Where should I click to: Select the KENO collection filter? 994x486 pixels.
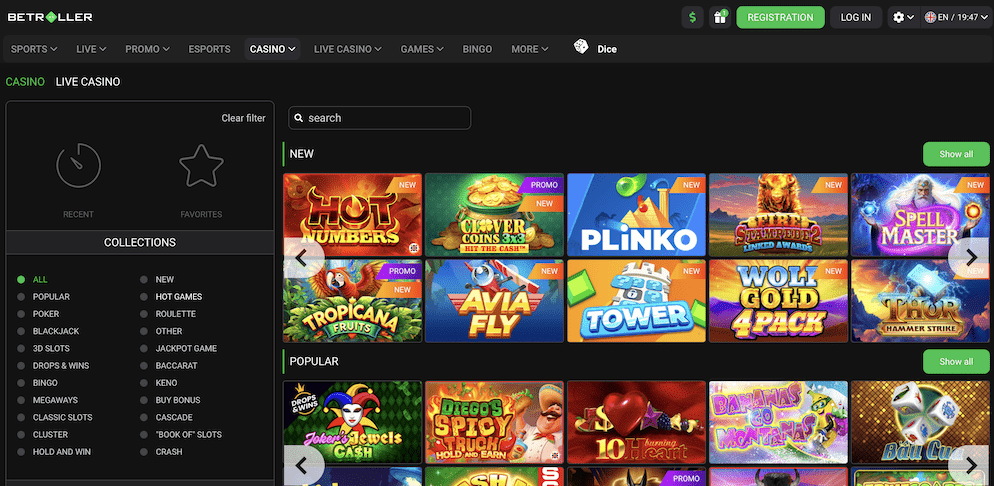click(x=159, y=383)
